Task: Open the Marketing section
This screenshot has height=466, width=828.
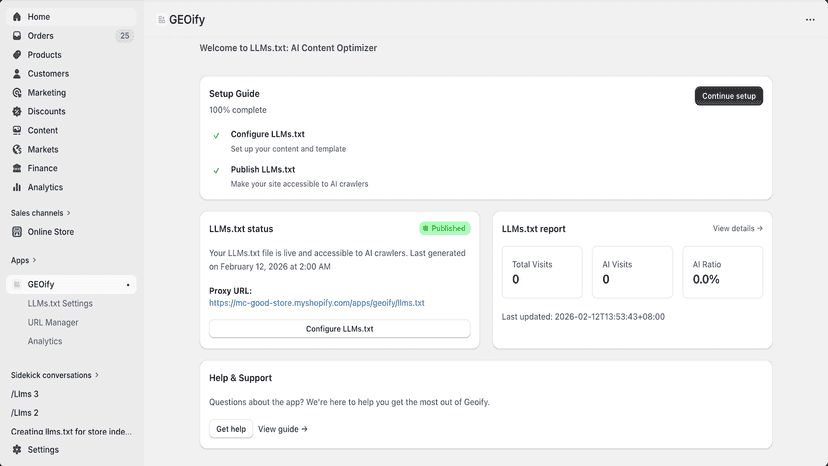Action: (x=71, y=92)
